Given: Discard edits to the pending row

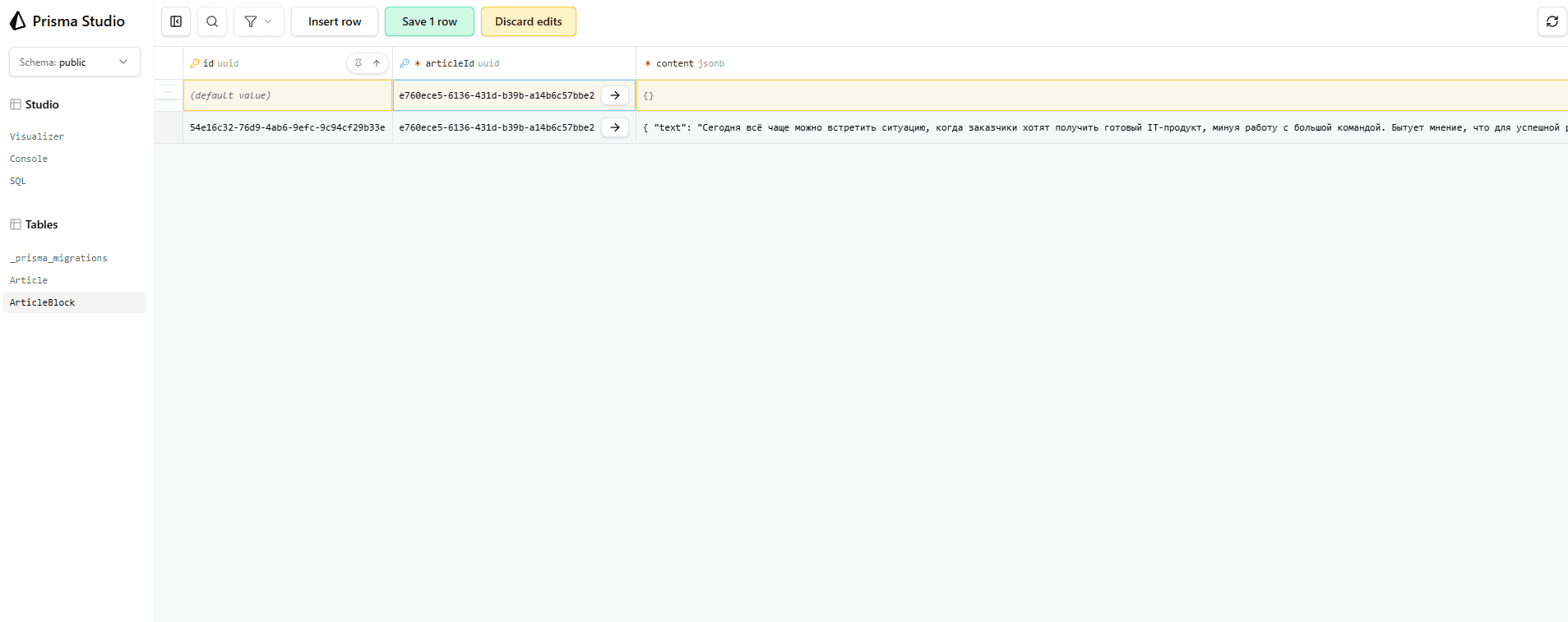Looking at the screenshot, I should click(x=528, y=21).
